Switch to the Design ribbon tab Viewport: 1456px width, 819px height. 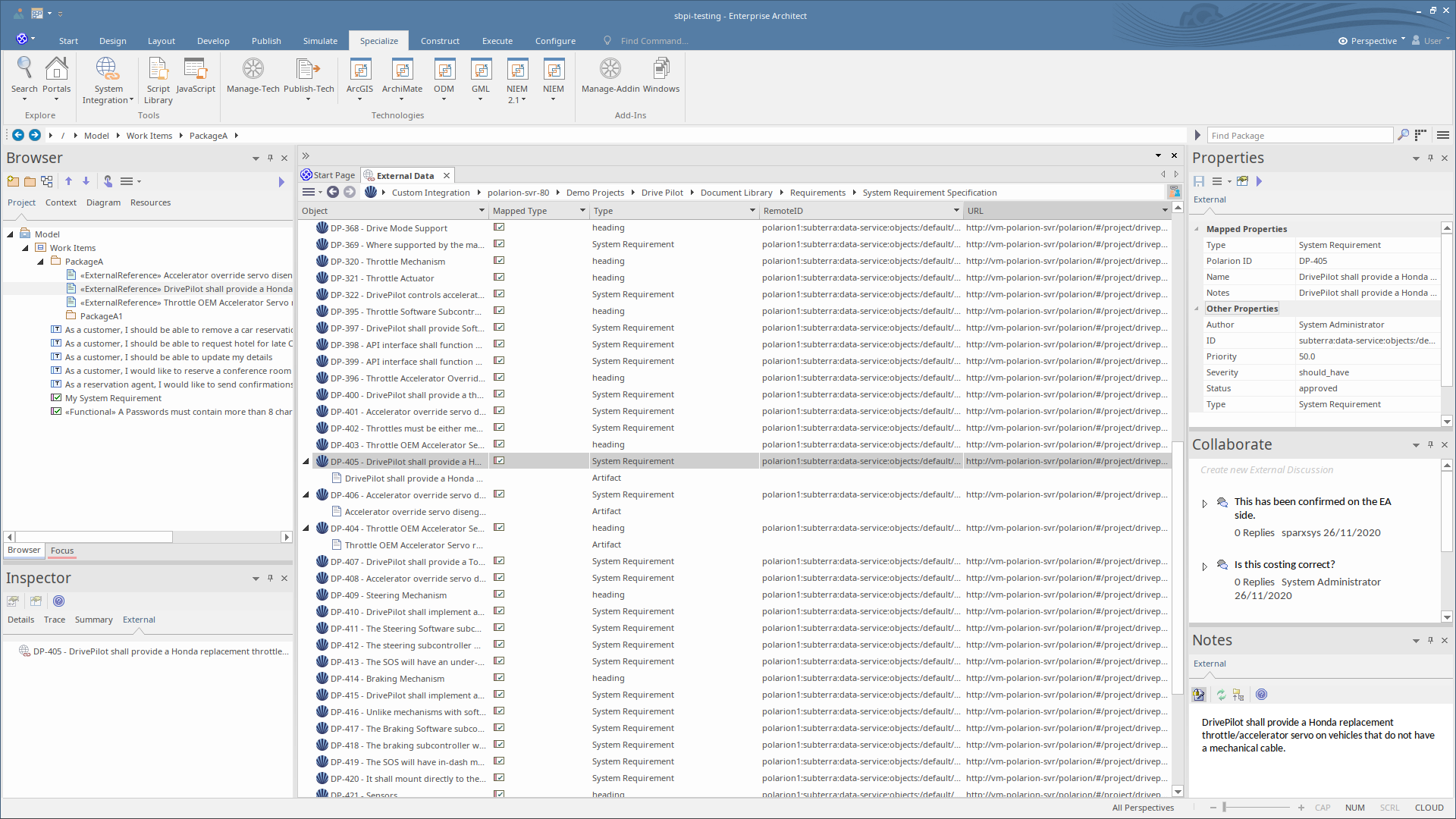click(x=112, y=41)
